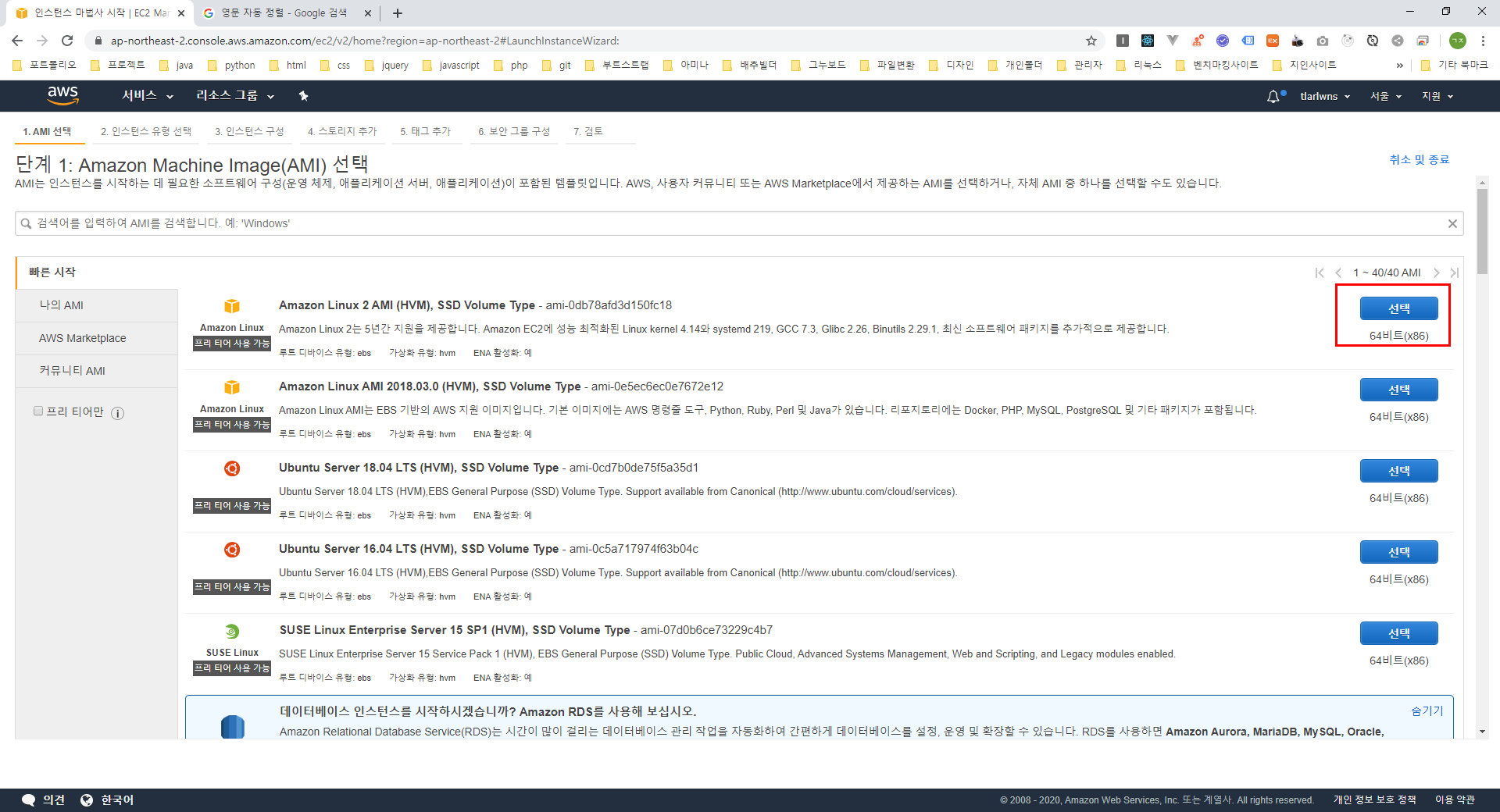The width and height of the screenshot is (1500, 812).
Task: Open the tlarlwns account dropdown
Action: click(x=1325, y=96)
